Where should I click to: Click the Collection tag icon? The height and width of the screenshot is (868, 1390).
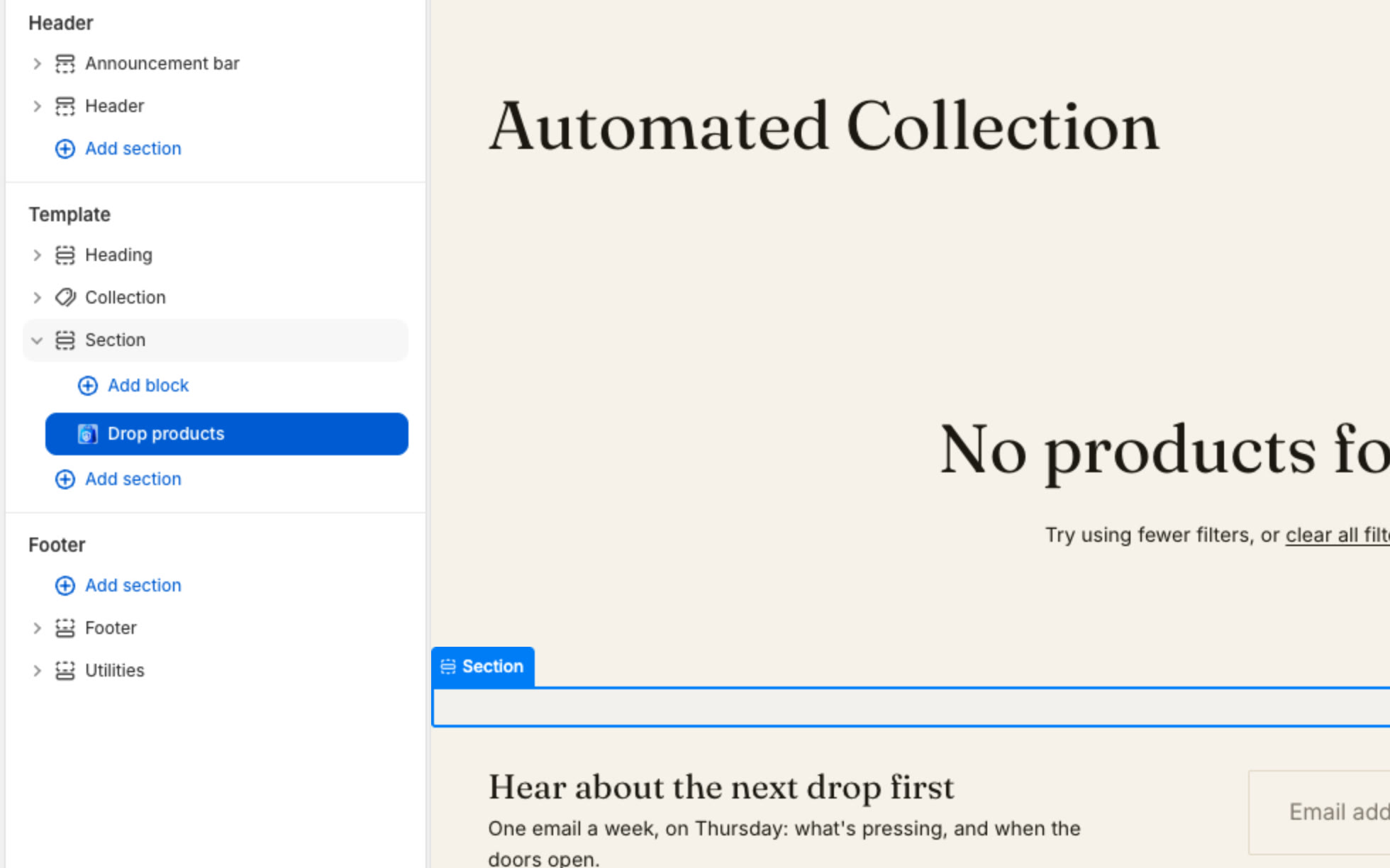click(x=65, y=298)
